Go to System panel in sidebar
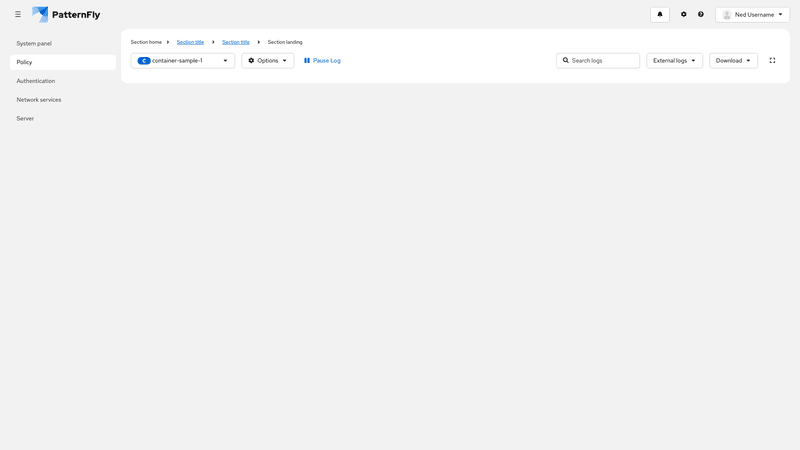Screen dimensions: 800x450 34,44
